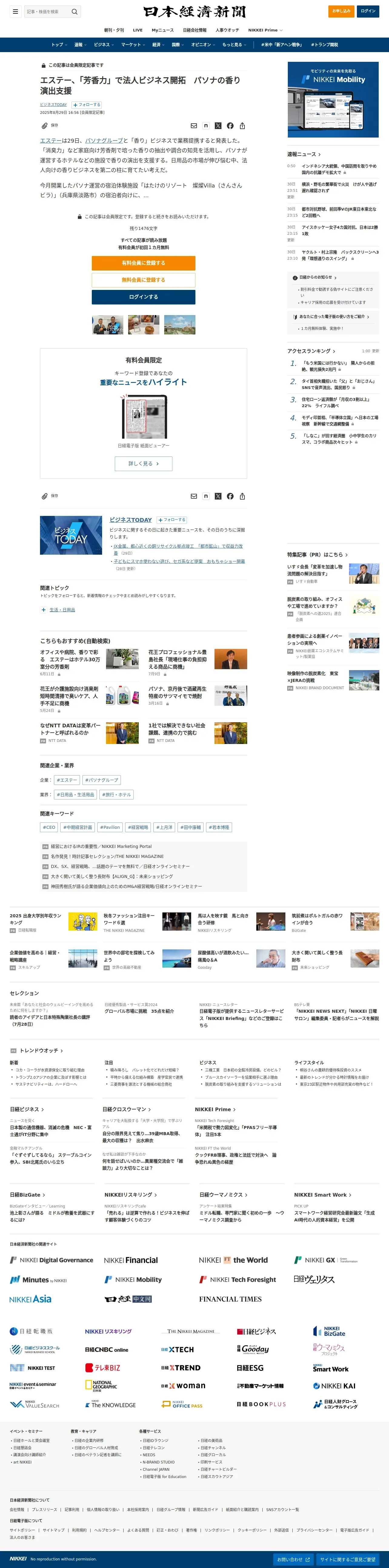Click the 詳しく見る button in the paid member box
Viewport: 389px width, 1568px height.
point(144,464)
